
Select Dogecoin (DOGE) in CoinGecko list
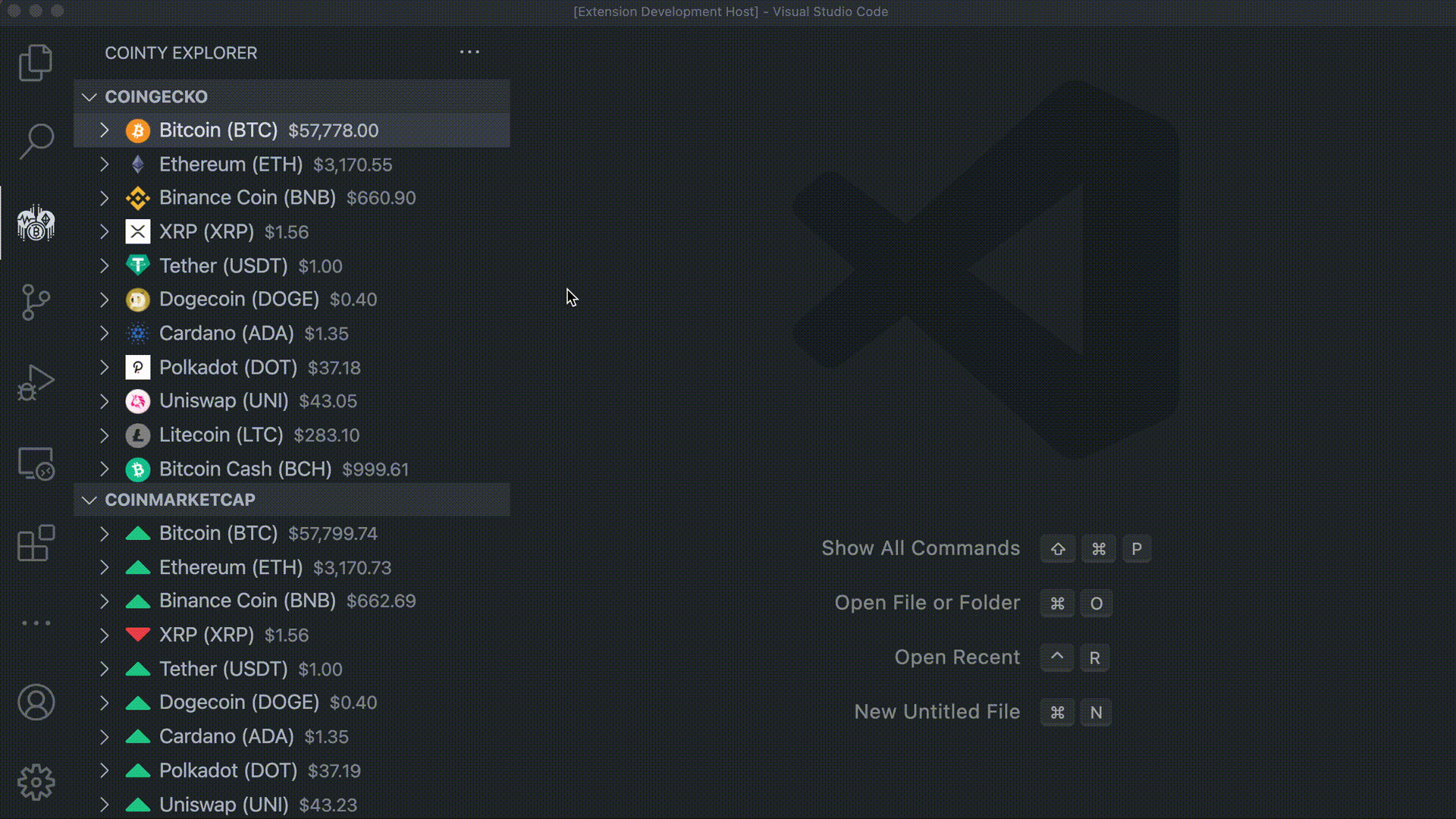pyautogui.click(x=239, y=300)
